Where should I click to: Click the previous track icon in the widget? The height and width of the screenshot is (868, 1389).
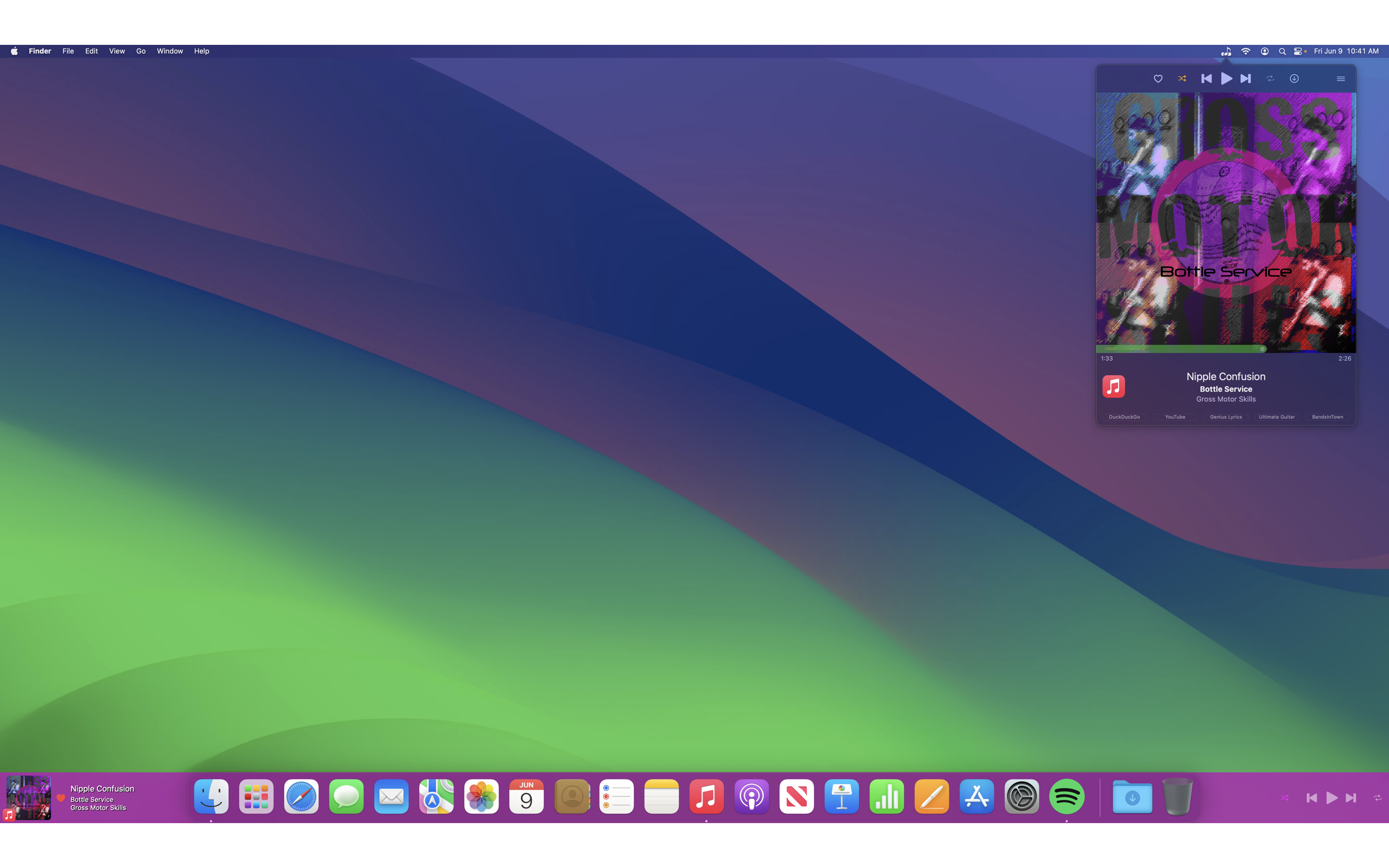tap(1206, 79)
